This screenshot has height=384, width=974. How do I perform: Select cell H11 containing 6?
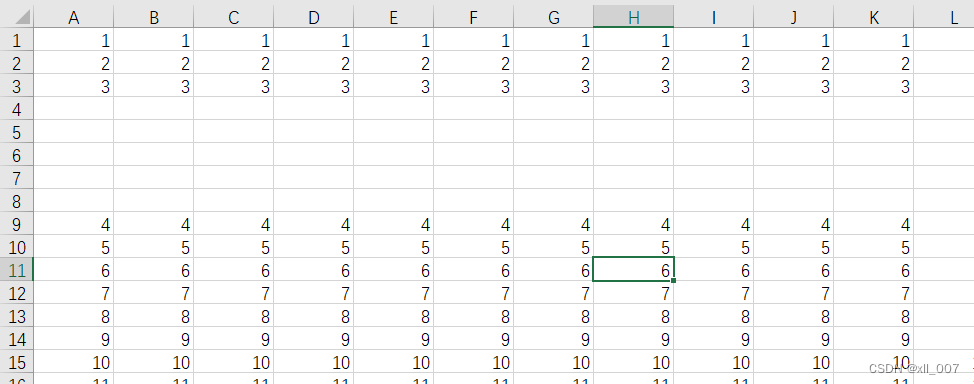[634, 270]
